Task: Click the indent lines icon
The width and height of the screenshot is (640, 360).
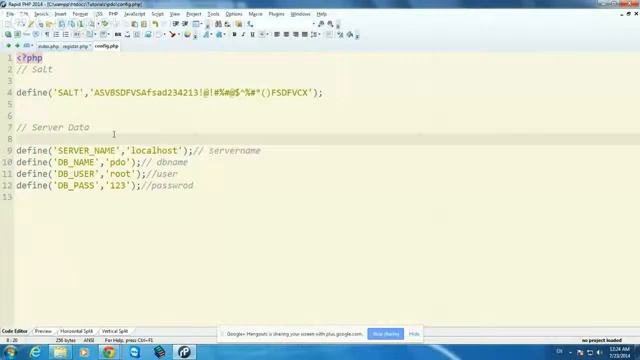Action: pyautogui.click(x=176, y=24)
